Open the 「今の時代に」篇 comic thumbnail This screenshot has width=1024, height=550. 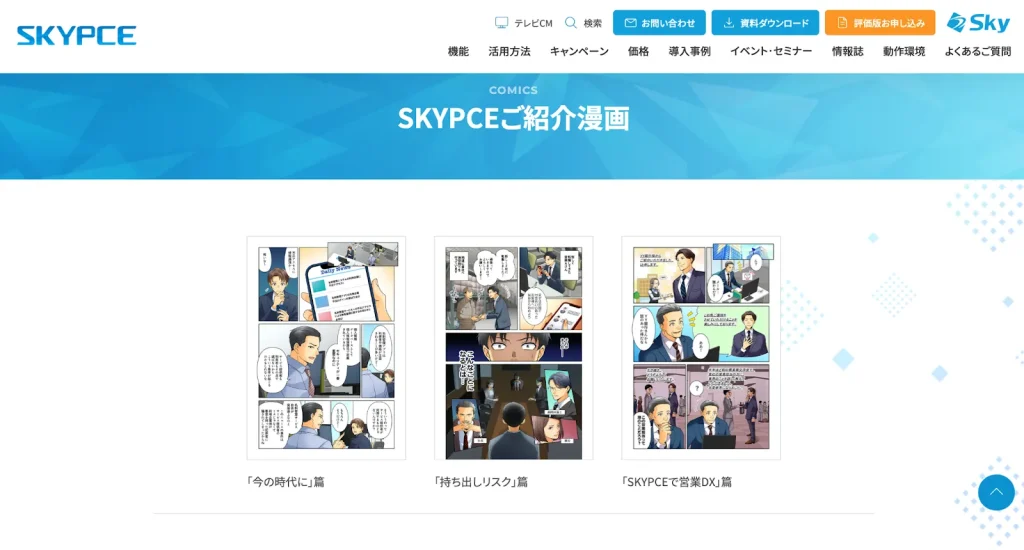[x=326, y=348]
